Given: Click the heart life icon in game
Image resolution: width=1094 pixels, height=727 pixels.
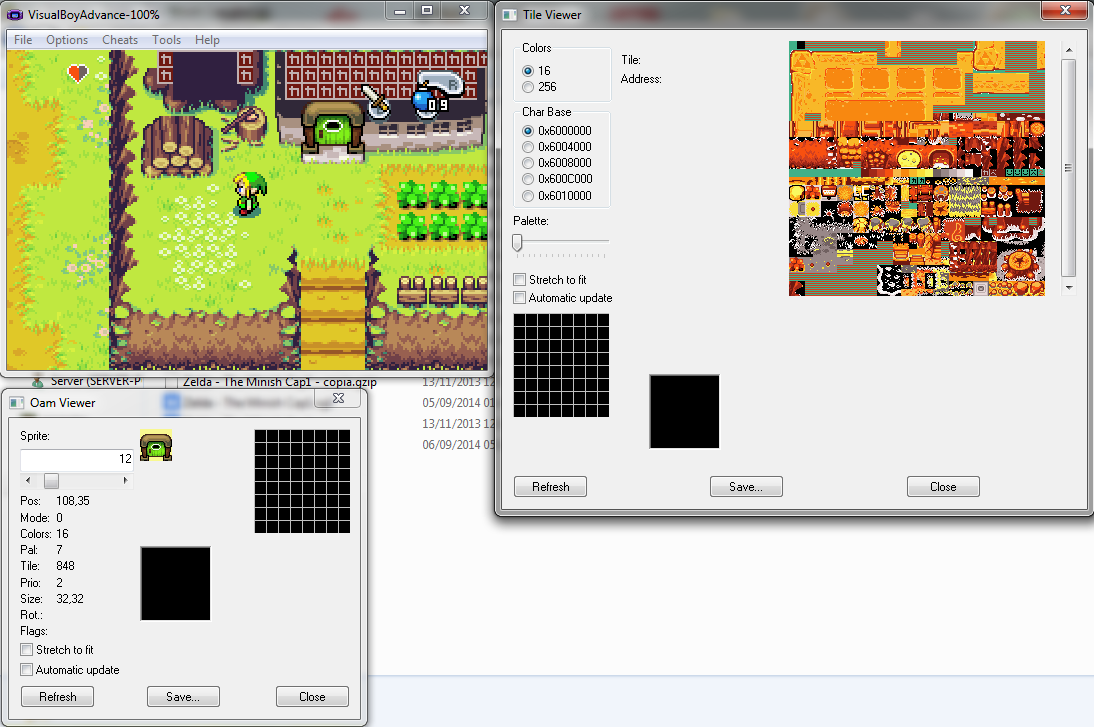Looking at the screenshot, I should [77, 73].
